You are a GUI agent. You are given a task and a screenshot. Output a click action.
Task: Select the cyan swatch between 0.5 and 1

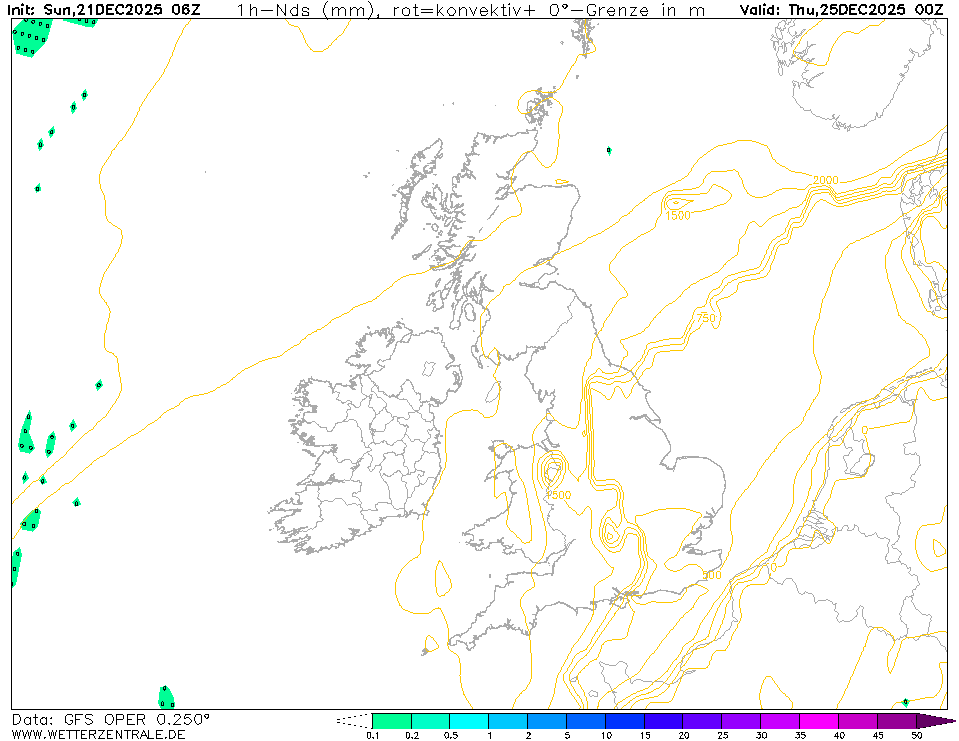click(x=469, y=720)
